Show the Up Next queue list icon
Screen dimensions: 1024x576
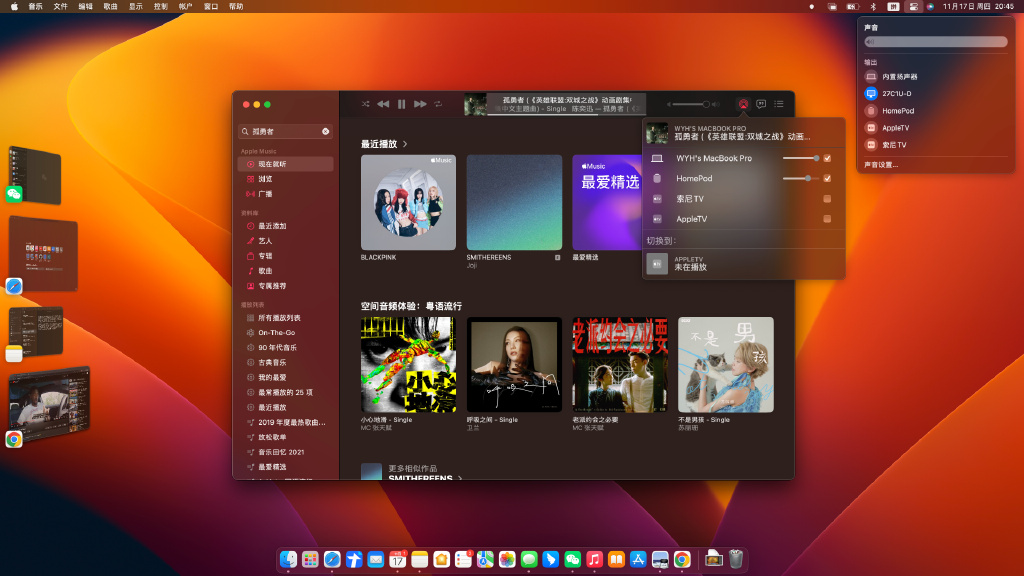[x=778, y=104]
